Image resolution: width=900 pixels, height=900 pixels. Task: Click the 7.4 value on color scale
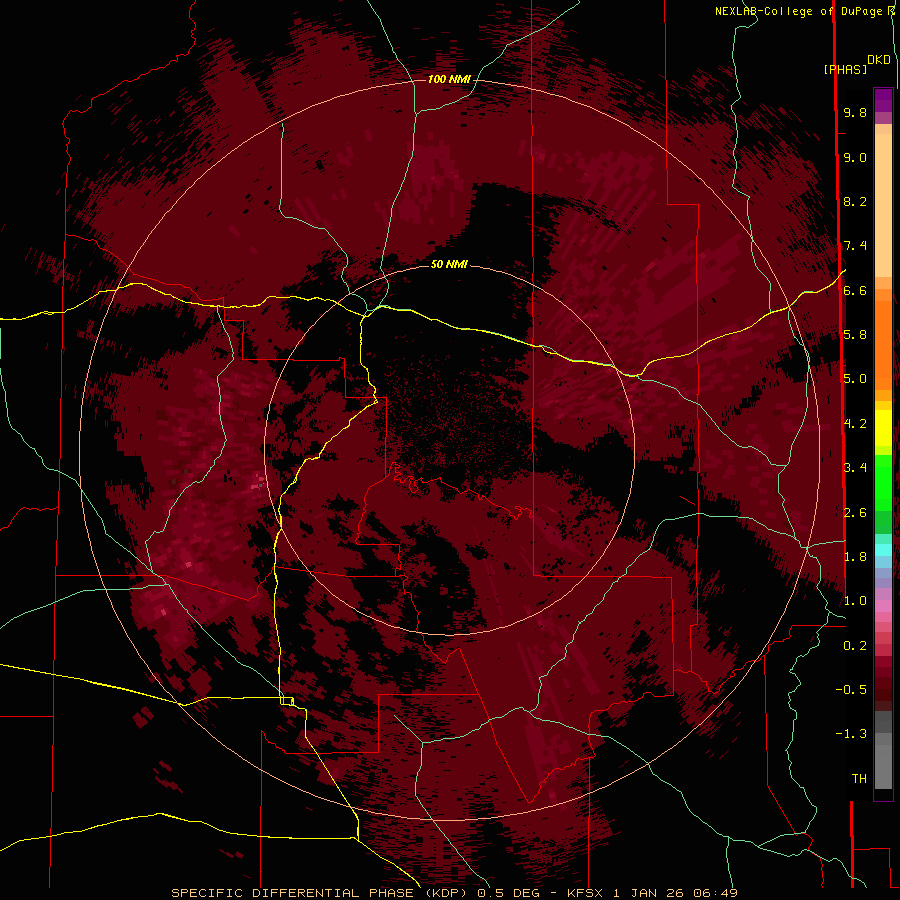[x=855, y=246]
